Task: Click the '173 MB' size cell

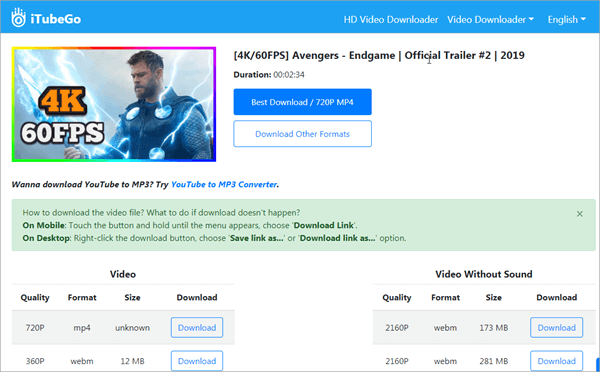Action: [494, 328]
